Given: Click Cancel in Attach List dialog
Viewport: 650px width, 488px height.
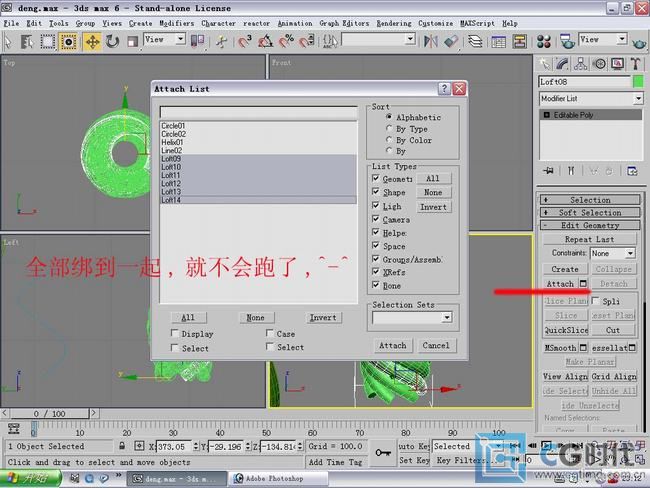Looking at the screenshot, I should (x=436, y=345).
